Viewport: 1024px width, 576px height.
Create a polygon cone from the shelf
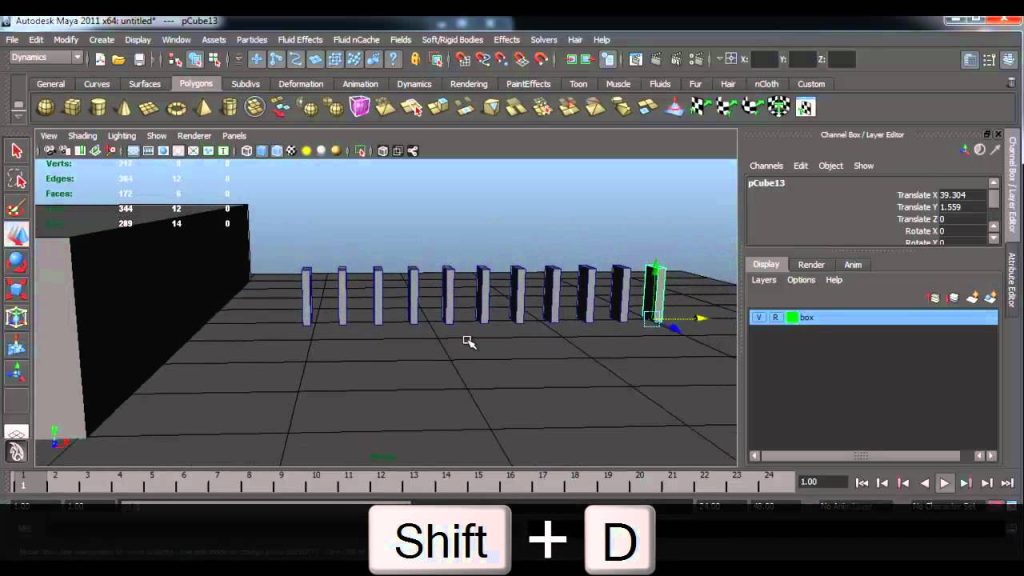[x=124, y=107]
